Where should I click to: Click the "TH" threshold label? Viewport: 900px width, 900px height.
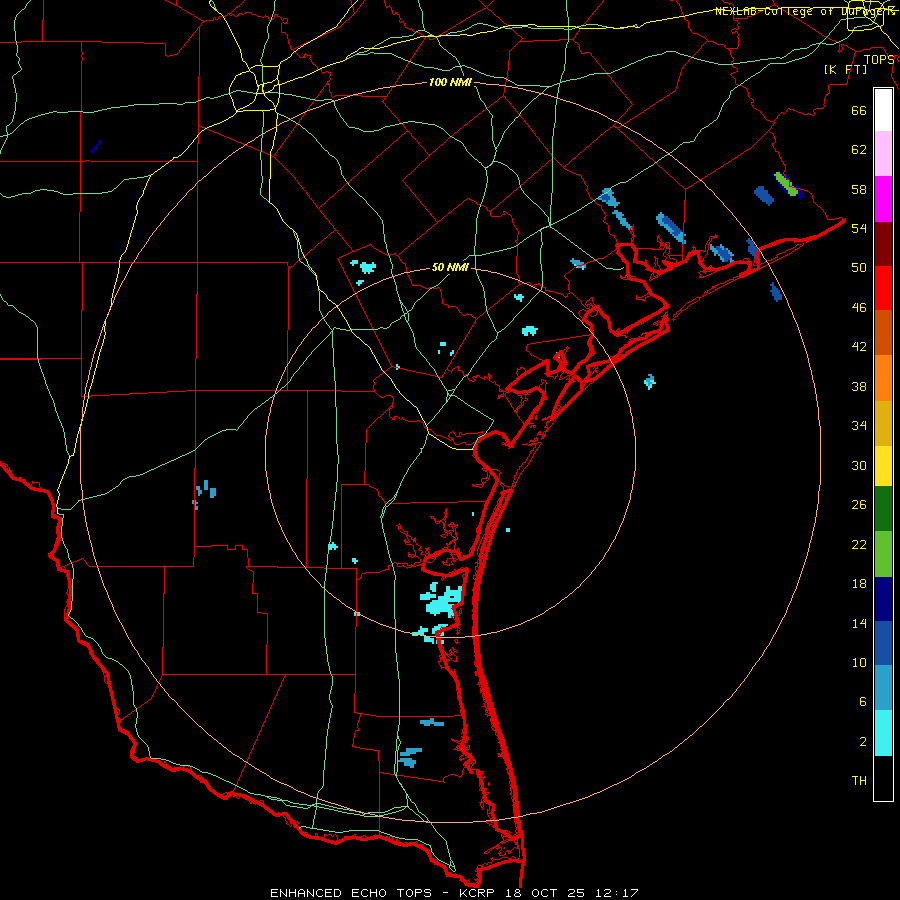tap(859, 781)
